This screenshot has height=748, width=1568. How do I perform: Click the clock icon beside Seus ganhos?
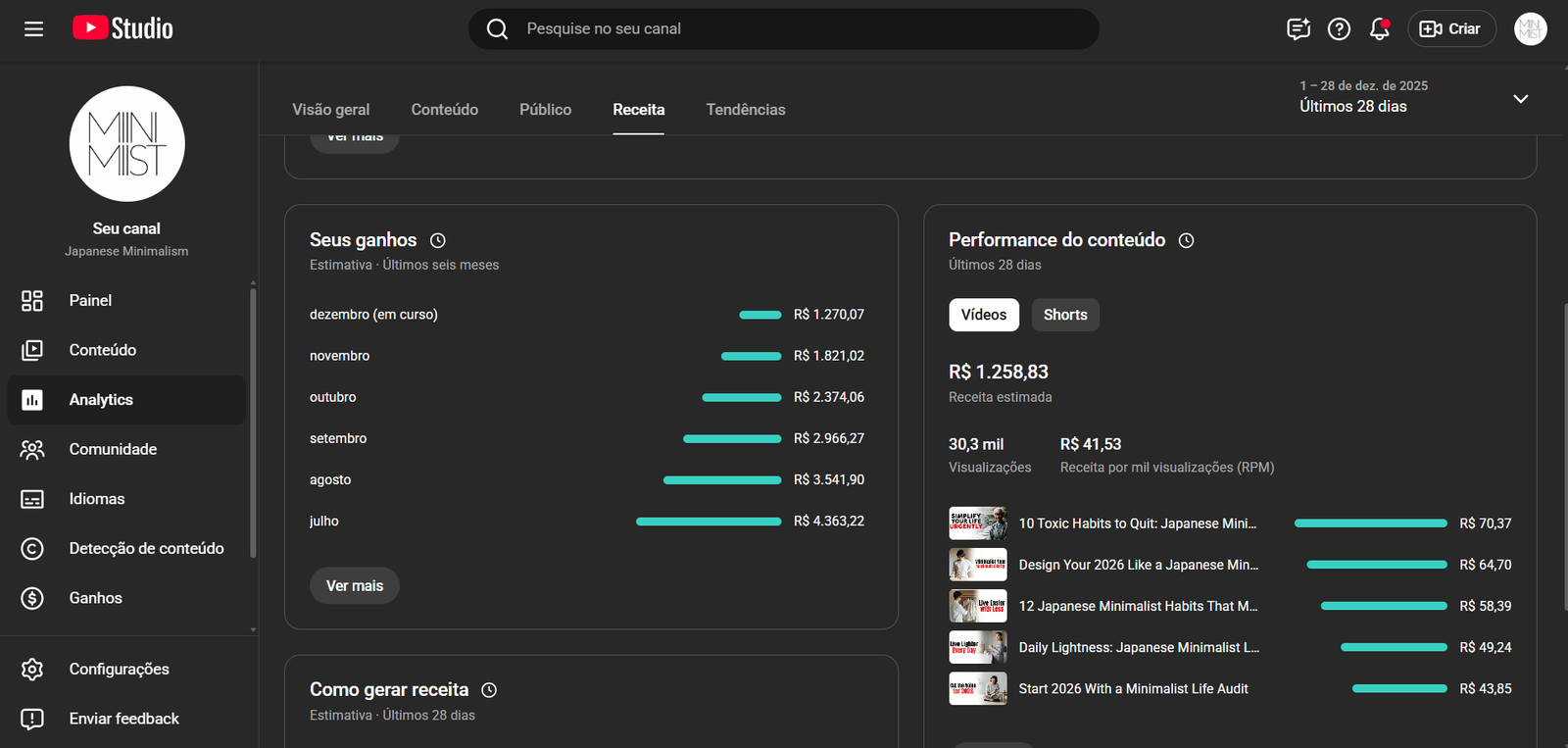pos(438,240)
